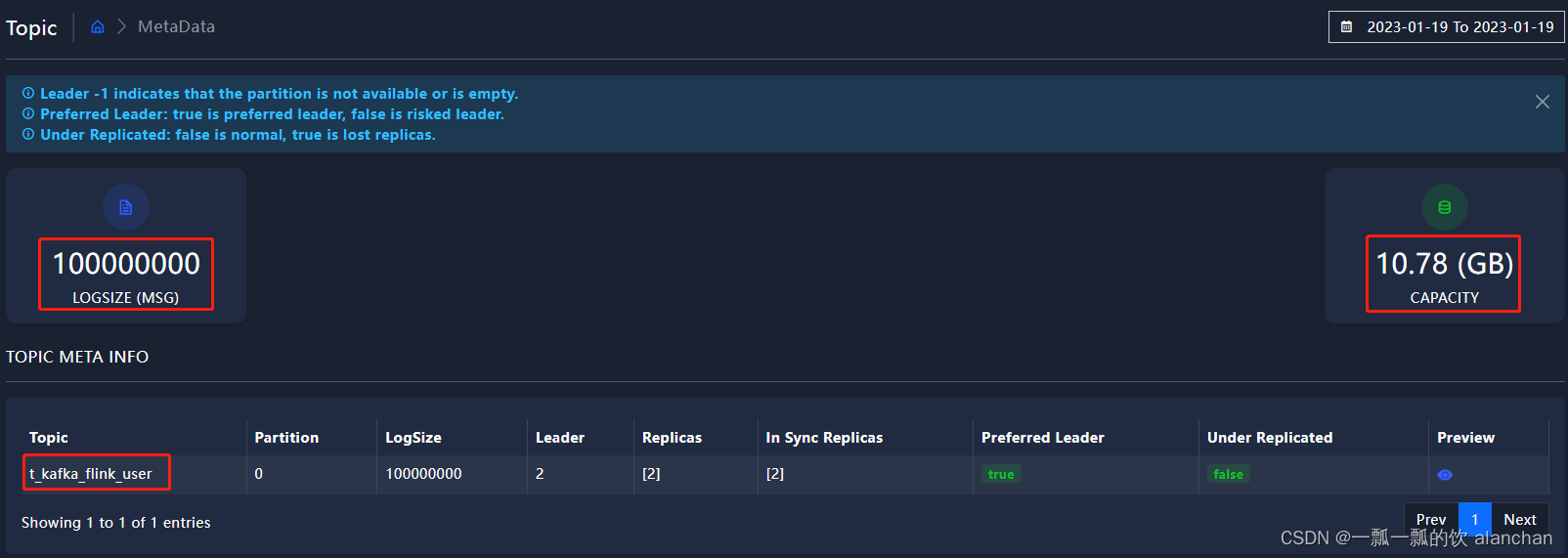This screenshot has height=558, width=1568.
Task: Click the green 'true' Preferred Leader badge
Action: click(1001, 474)
